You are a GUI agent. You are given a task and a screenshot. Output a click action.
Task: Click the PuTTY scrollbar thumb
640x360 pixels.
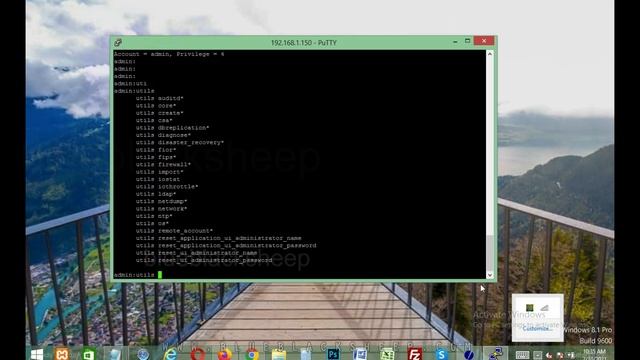click(x=490, y=253)
